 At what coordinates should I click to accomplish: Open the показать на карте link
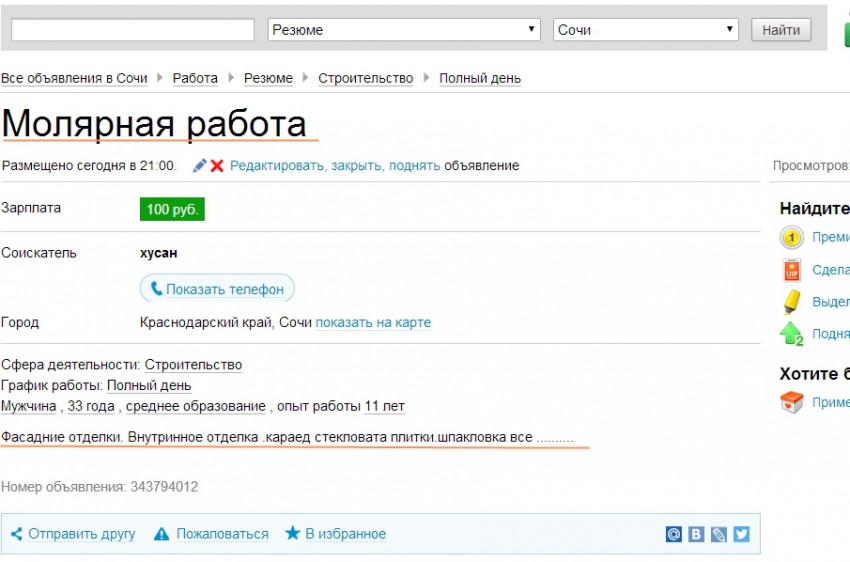pyautogui.click(x=373, y=323)
